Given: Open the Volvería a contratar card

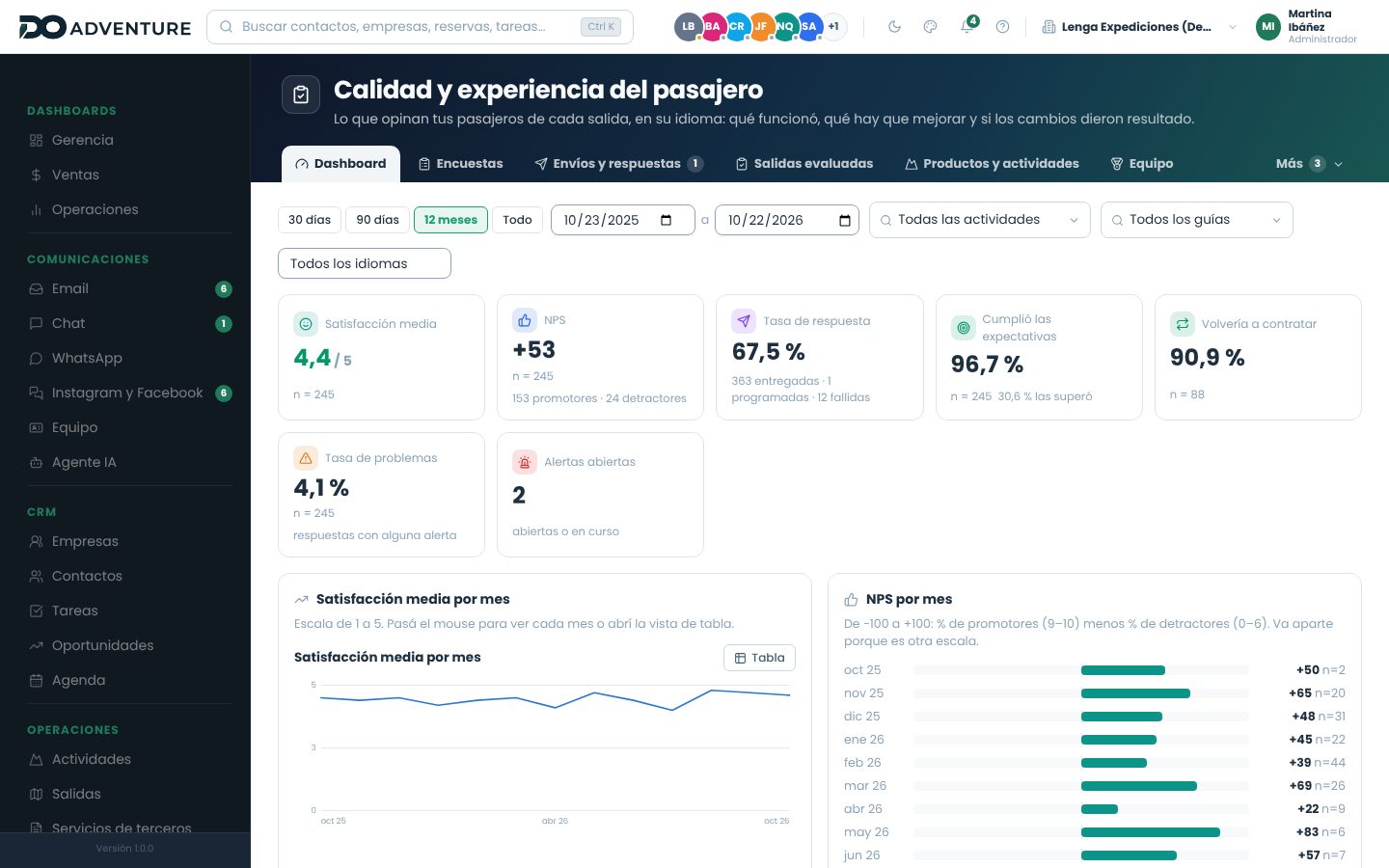Looking at the screenshot, I should 1258,357.
